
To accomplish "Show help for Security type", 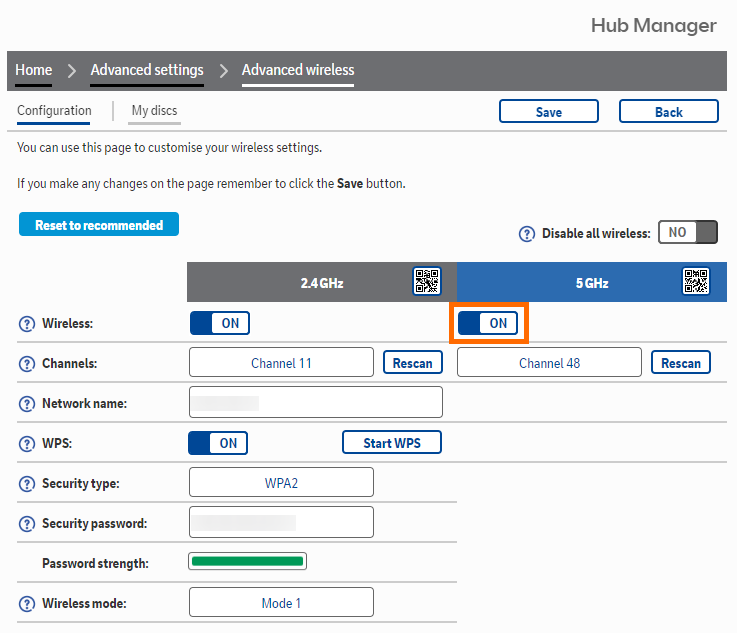I will (27, 484).
